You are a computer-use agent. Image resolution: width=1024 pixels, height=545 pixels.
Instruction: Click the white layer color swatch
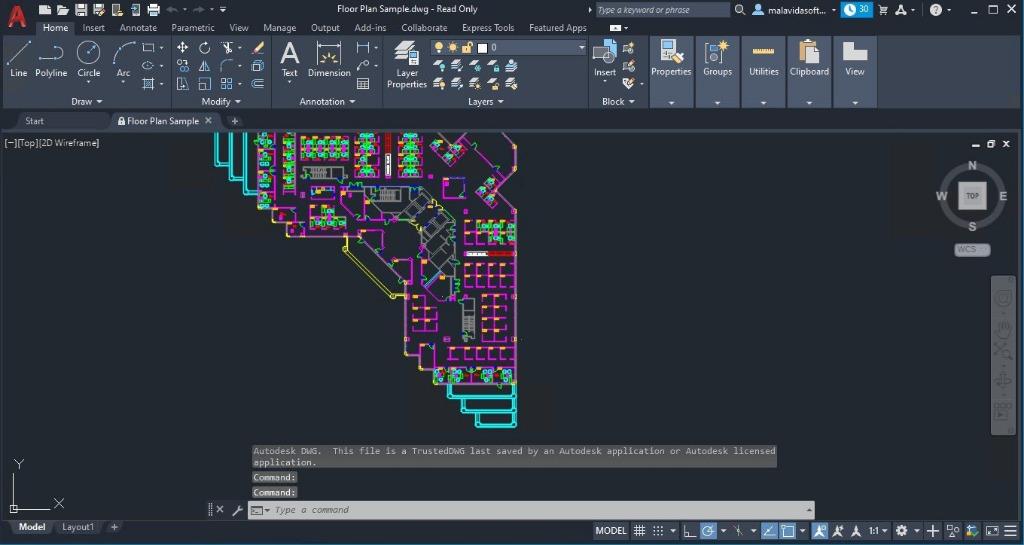point(483,48)
